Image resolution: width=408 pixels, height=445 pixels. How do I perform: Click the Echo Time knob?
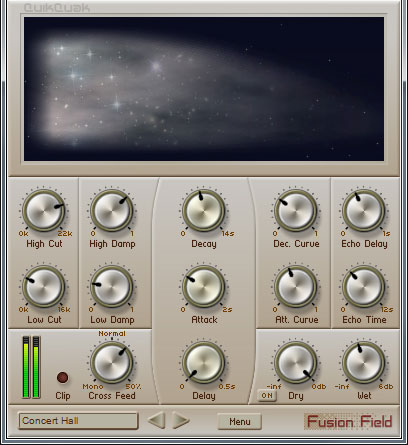point(364,287)
